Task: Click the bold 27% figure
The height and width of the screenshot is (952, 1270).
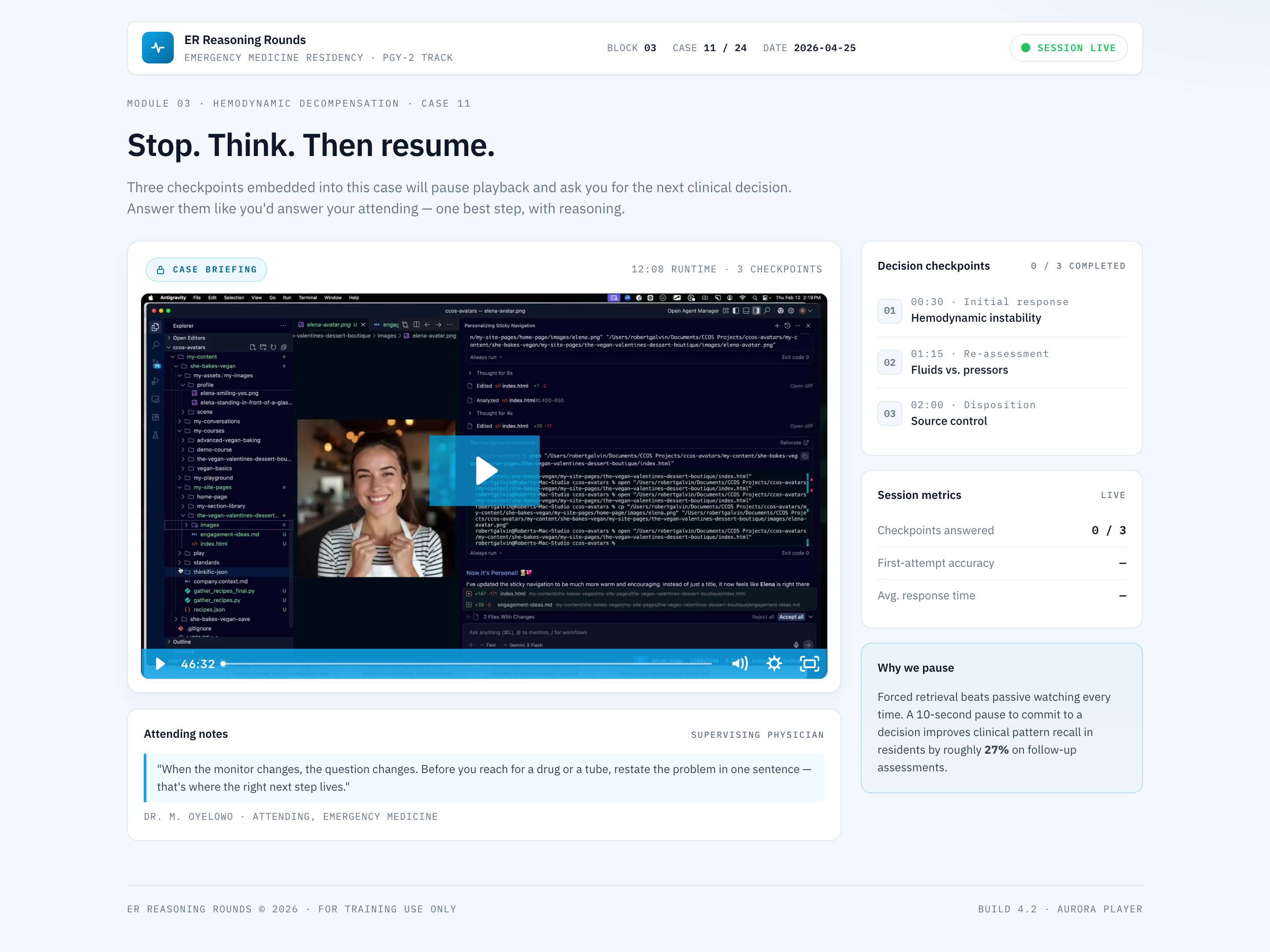Action: 996,750
